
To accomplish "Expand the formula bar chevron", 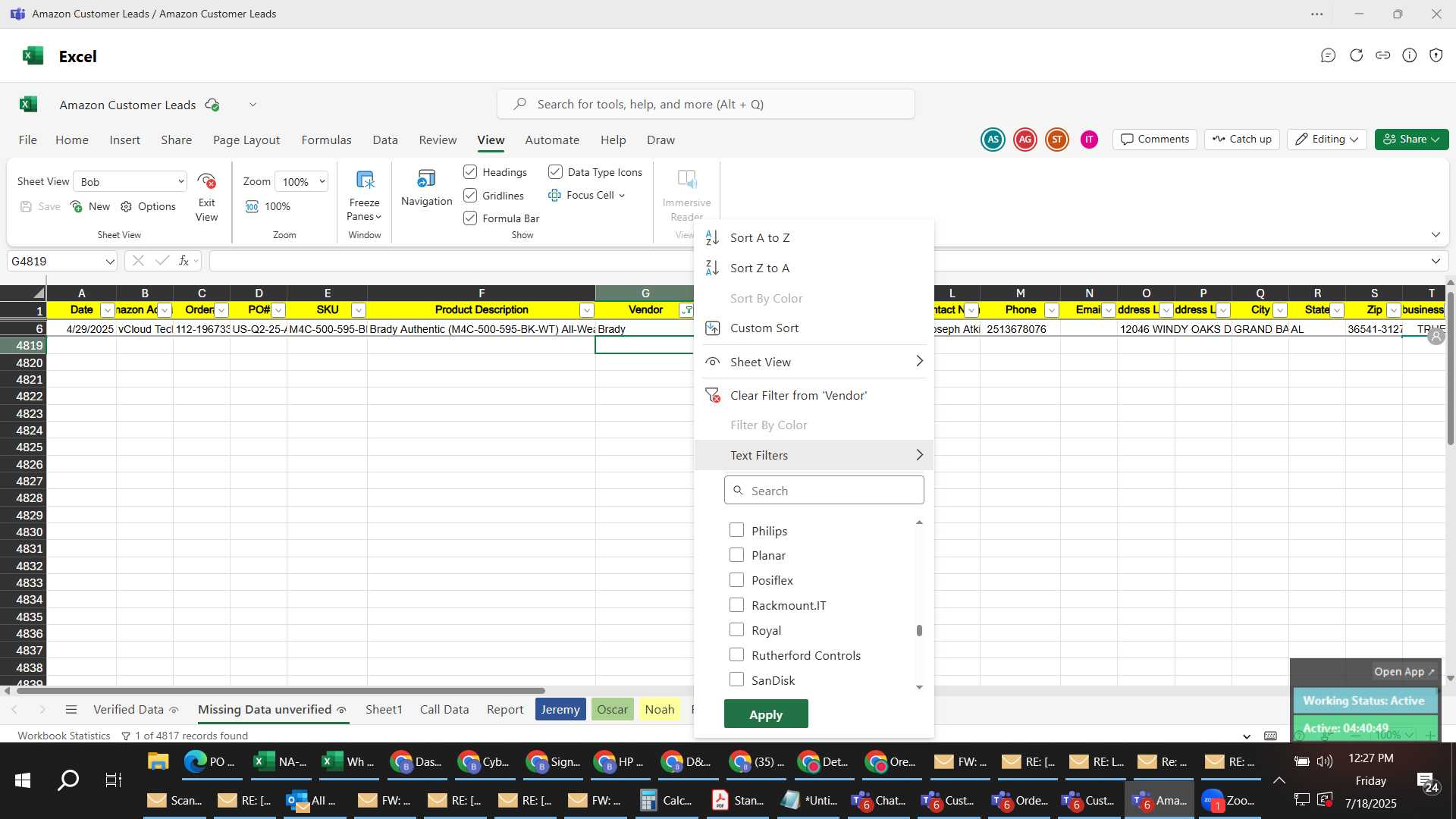I will [1436, 261].
